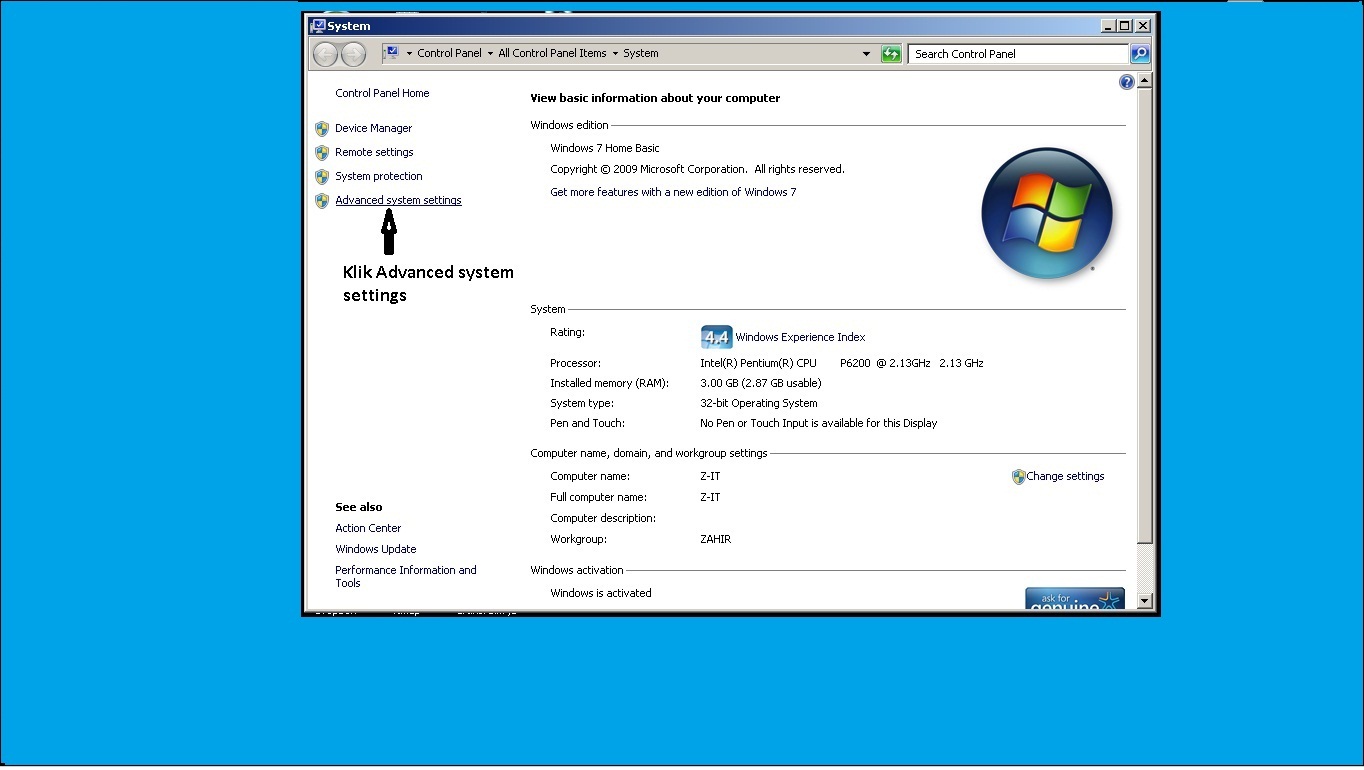The width and height of the screenshot is (1364, 770).
Task: Maximize the System window
Action: [x=1124, y=26]
